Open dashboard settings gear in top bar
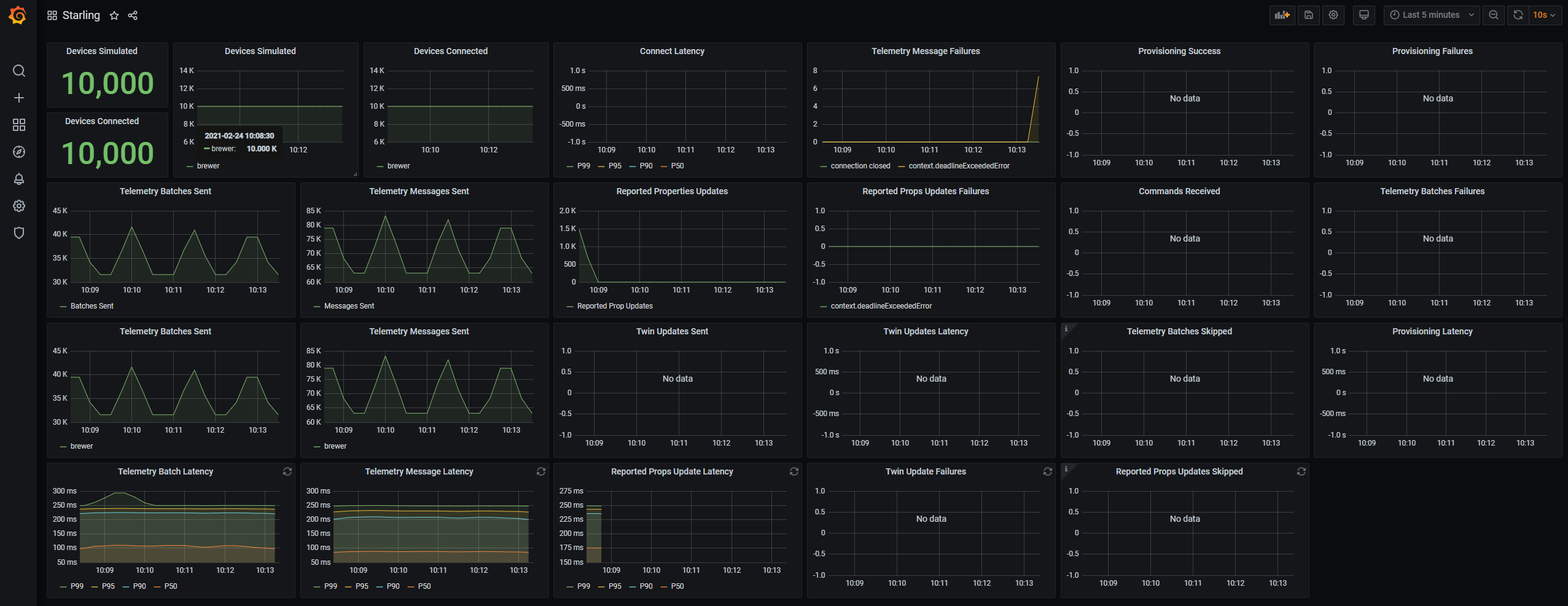 click(x=1333, y=15)
